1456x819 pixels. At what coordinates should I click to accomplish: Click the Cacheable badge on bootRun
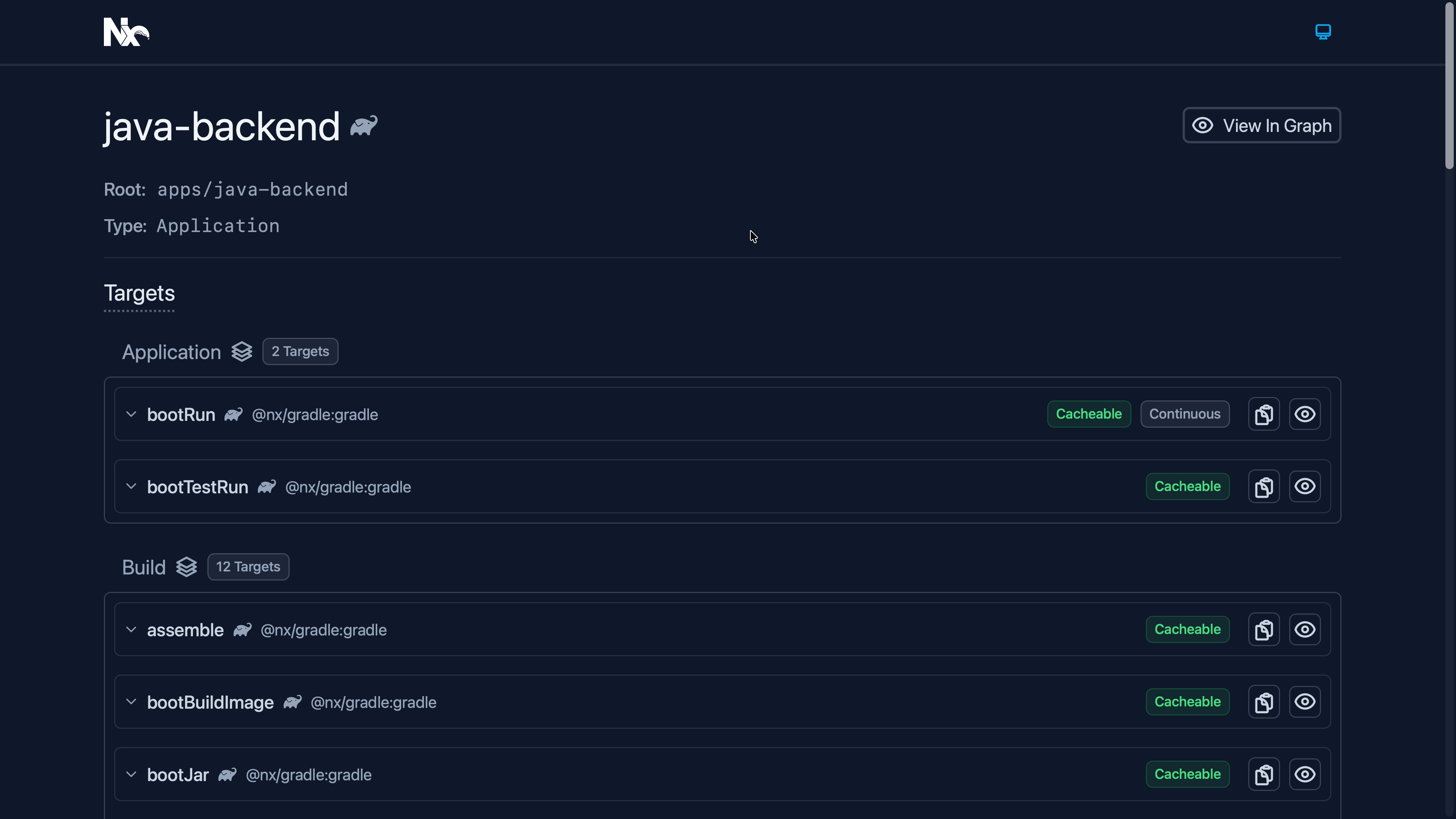1089,414
